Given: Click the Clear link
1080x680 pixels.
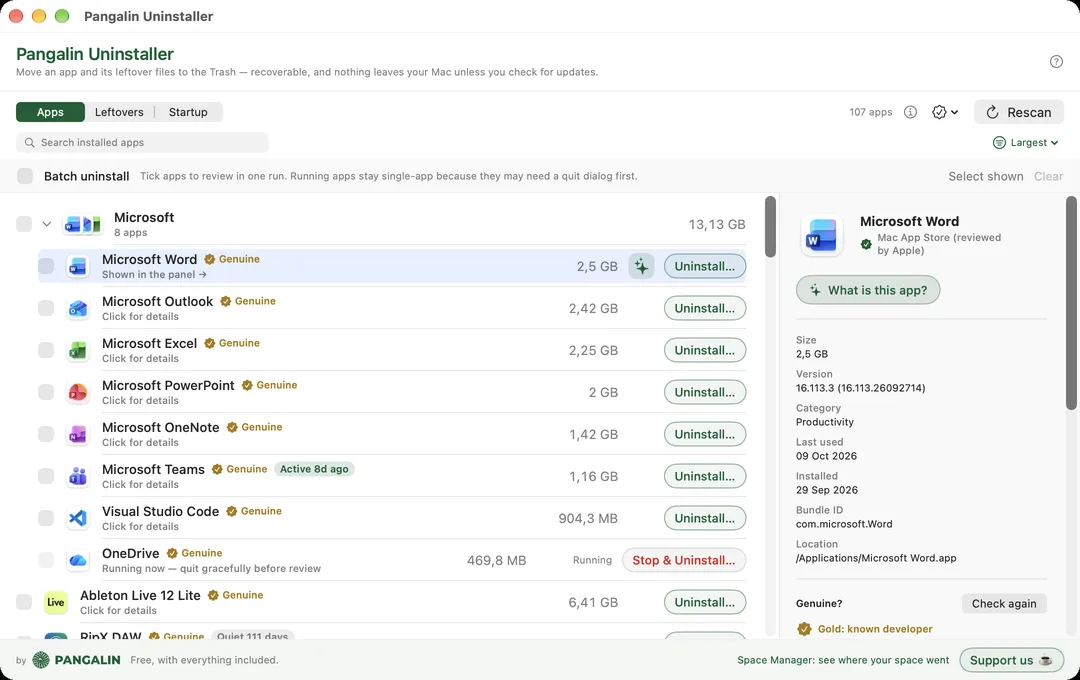Looking at the screenshot, I should click(x=1048, y=176).
